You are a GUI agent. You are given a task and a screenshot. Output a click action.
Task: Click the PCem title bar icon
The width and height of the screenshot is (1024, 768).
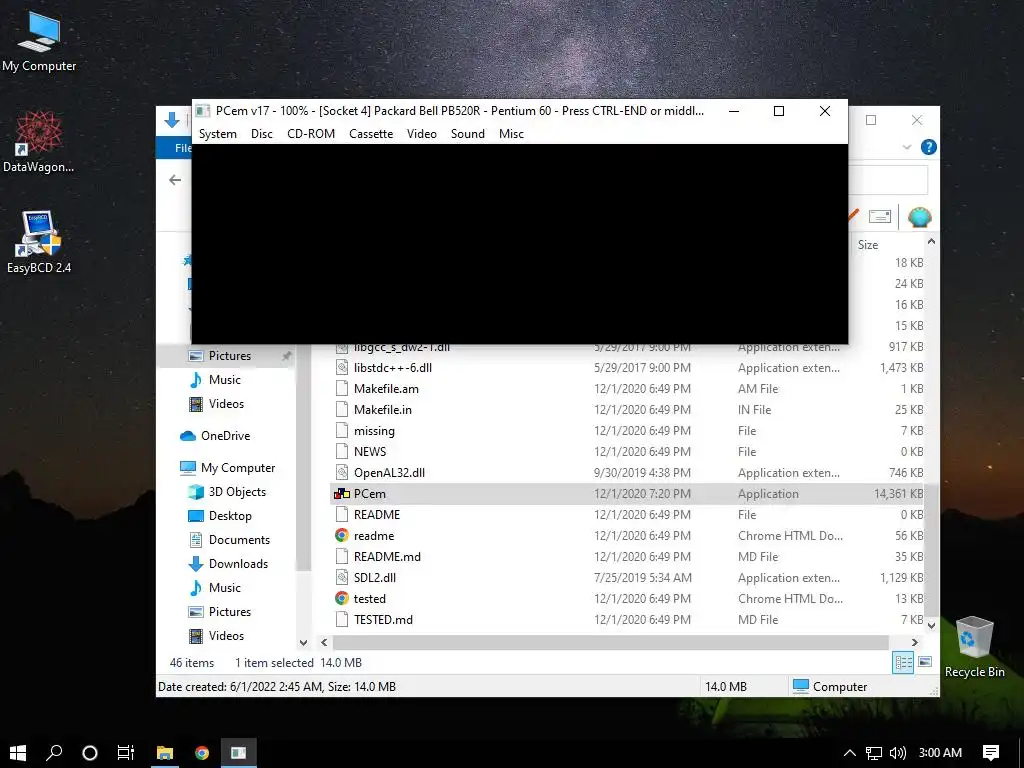(x=203, y=111)
